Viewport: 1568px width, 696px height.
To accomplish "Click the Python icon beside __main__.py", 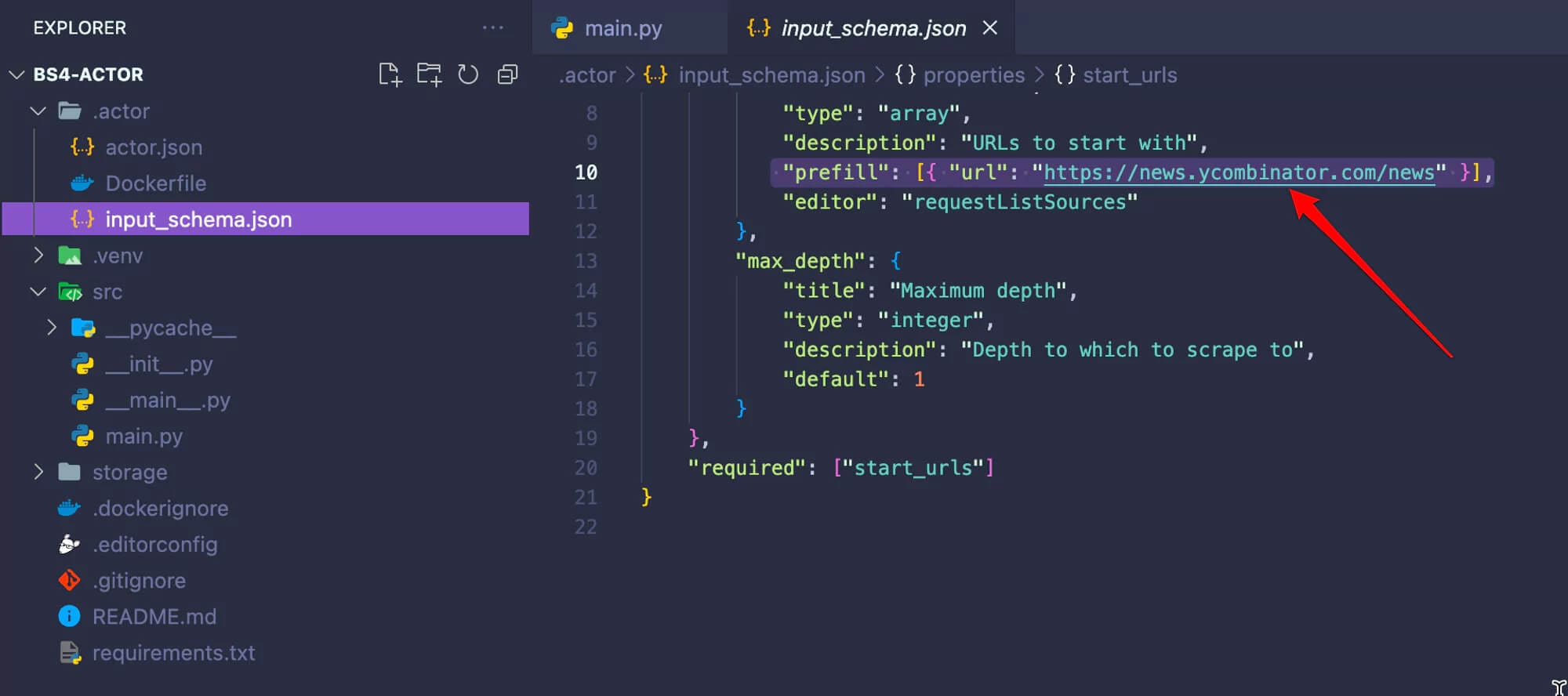I will 82,400.
